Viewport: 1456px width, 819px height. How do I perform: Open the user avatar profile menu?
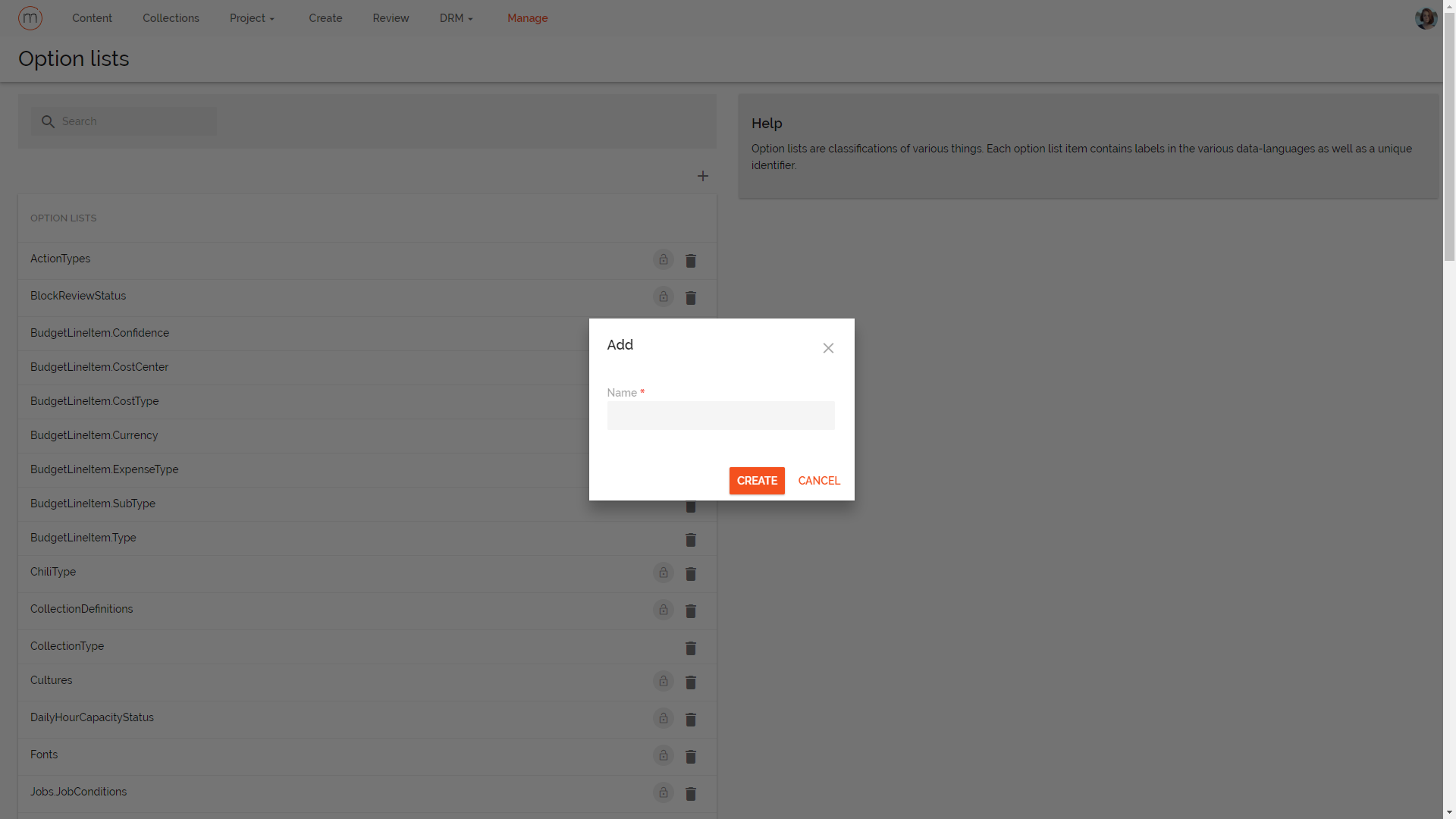[x=1426, y=18]
